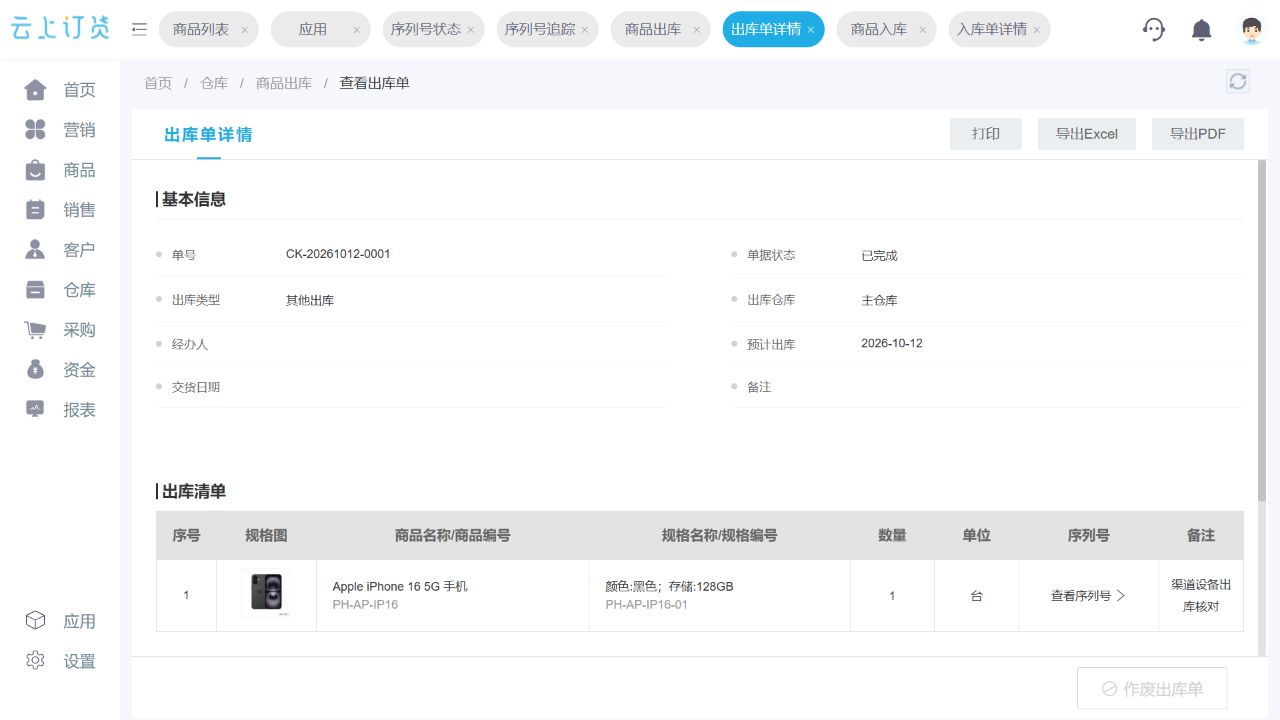
Task: Select the order number CK-20261012-0001
Action: 338,254
